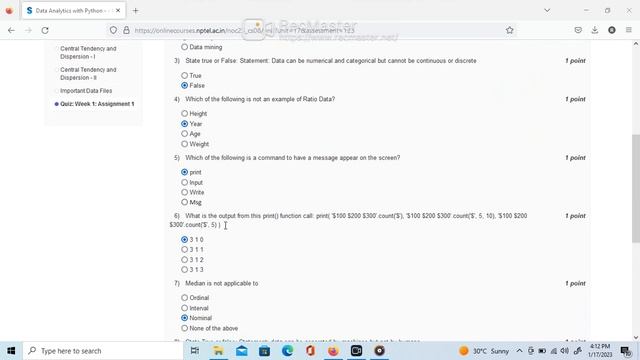Click the taskbar search box

point(103,351)
